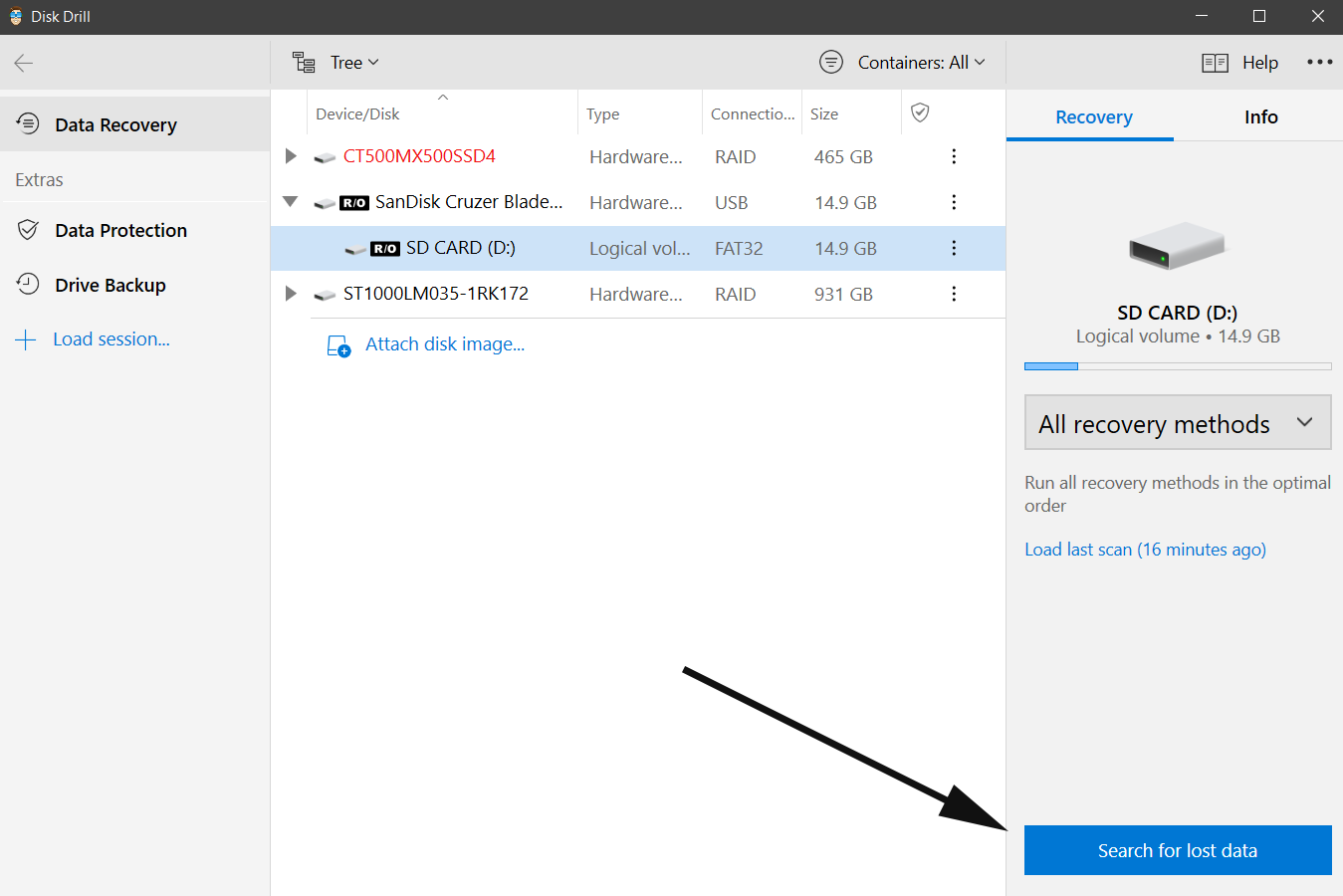This screenshot has width=1343, height=896.
Task: Click the Load session link
Action: [x=112, y=339]
